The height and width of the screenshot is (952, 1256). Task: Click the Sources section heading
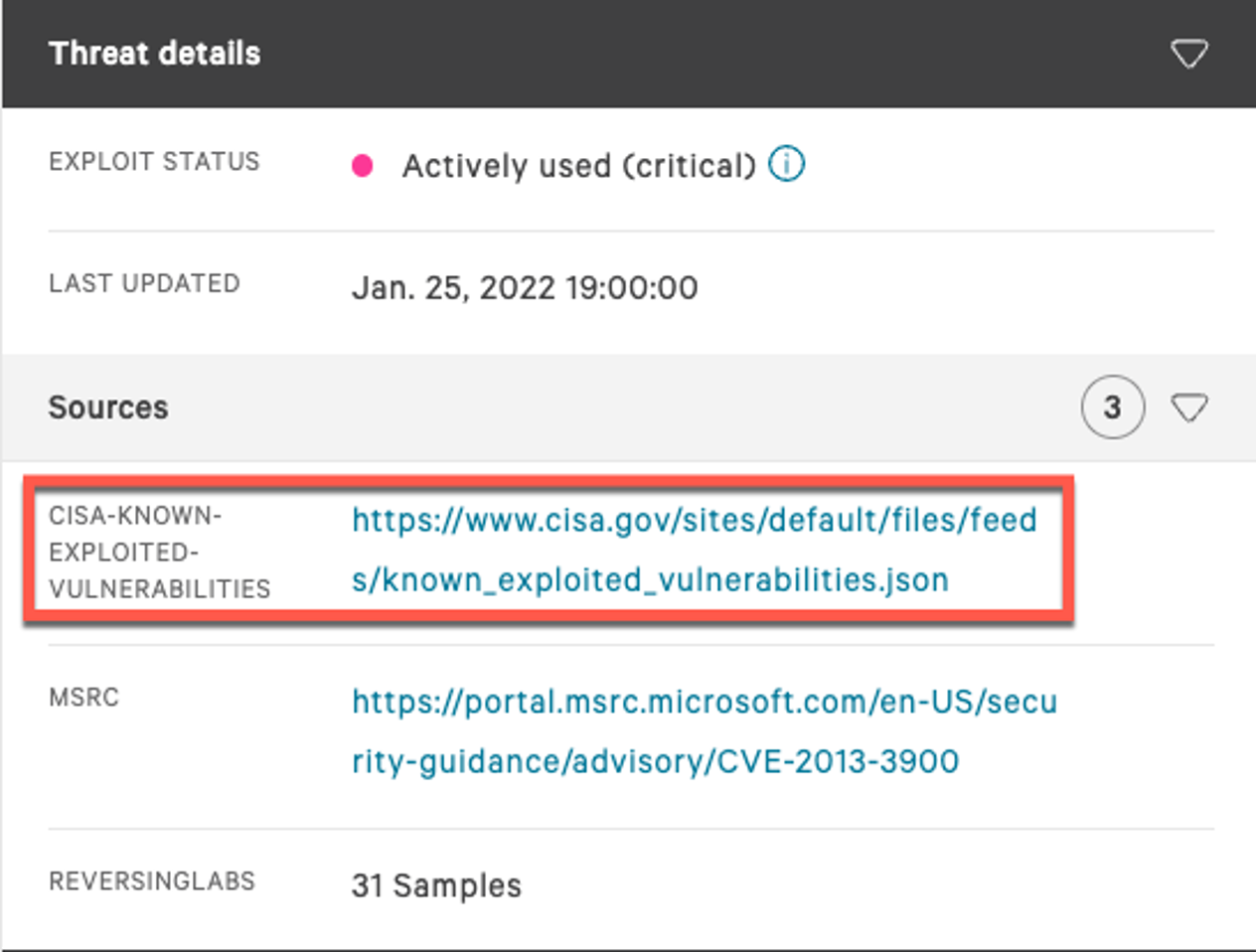[108, 407]
